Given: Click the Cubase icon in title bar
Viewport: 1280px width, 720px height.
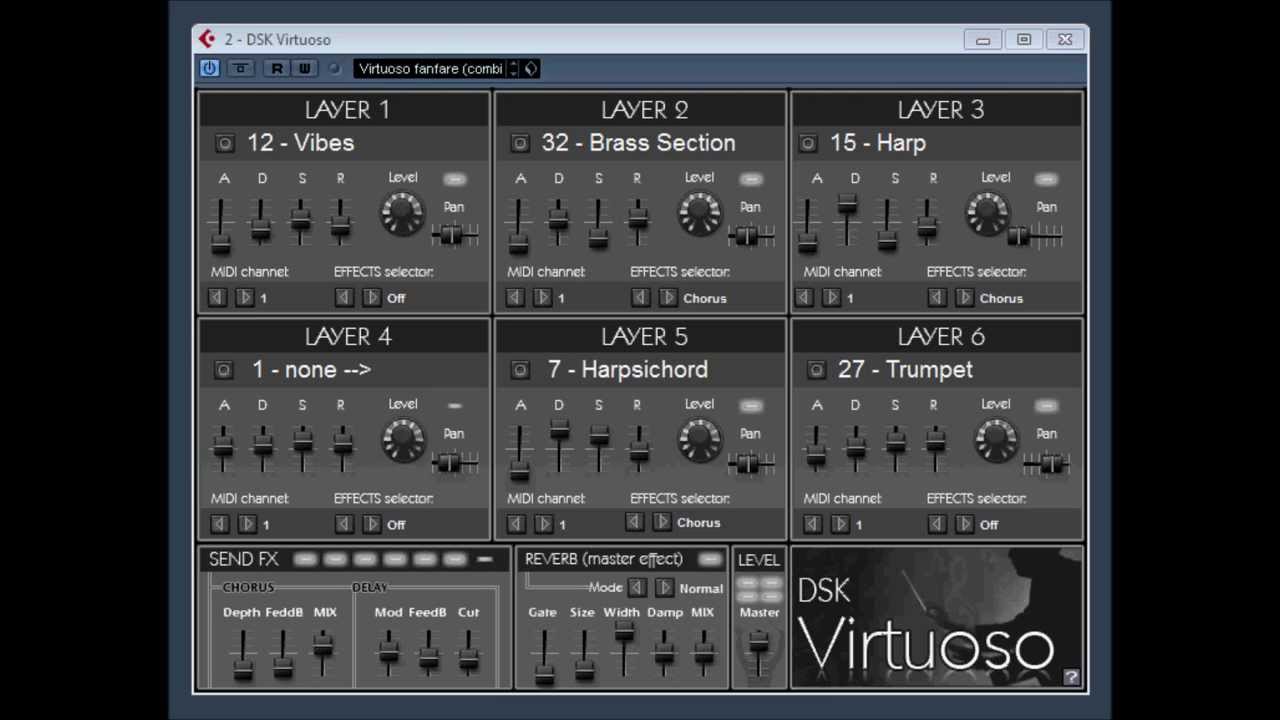Looking at the screenshot, I should (207, 39).
